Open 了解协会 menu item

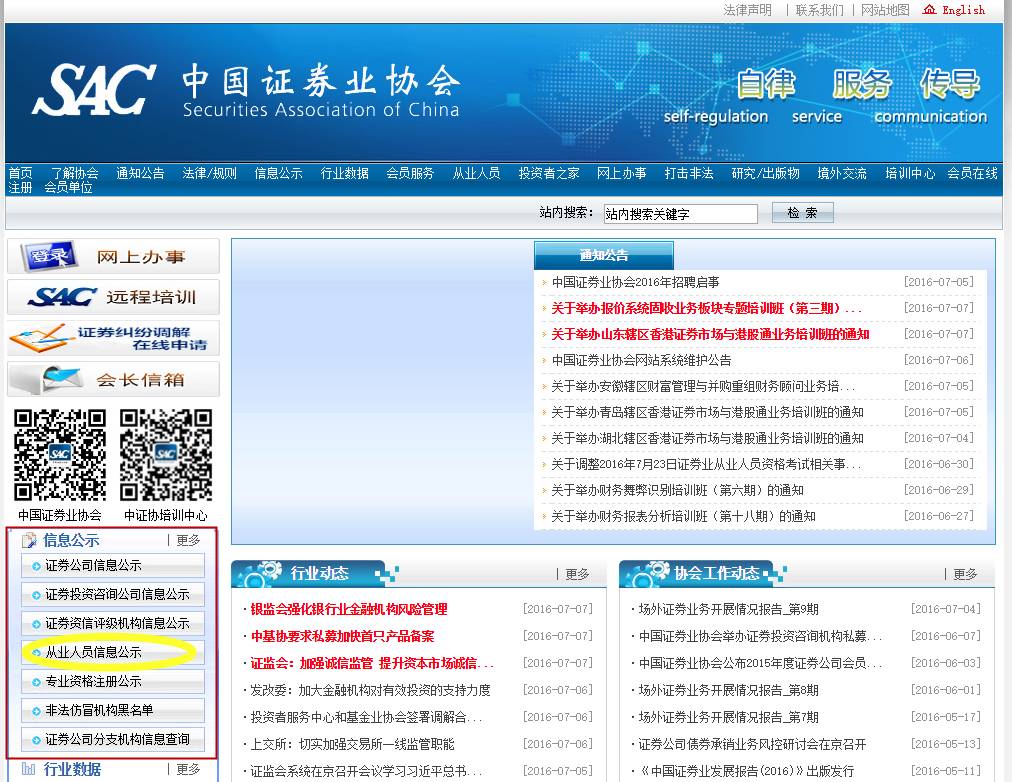74,173
